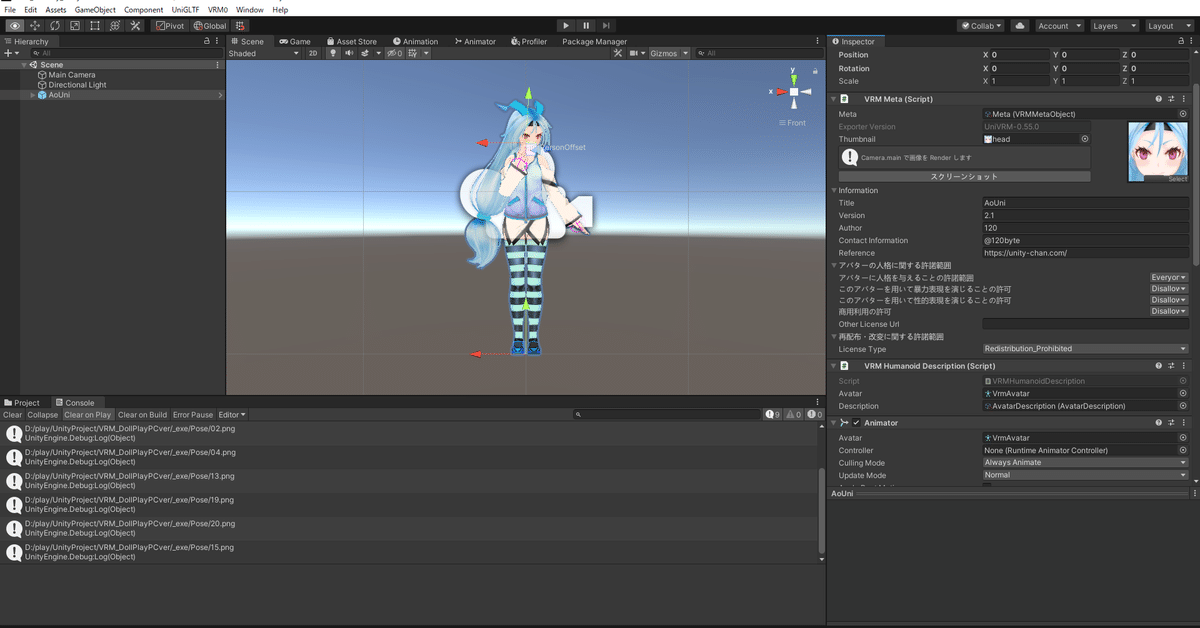This screenshot has height=628, width=1200.
Task: Open Animator component kebab menu
Action: tap(1184, 423)
